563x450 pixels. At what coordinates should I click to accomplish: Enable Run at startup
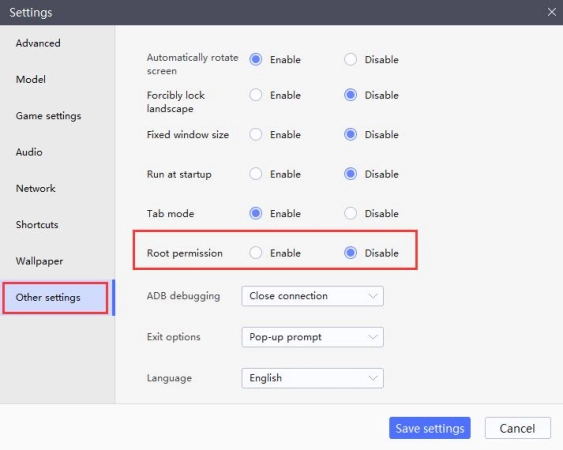pos(256,174)
